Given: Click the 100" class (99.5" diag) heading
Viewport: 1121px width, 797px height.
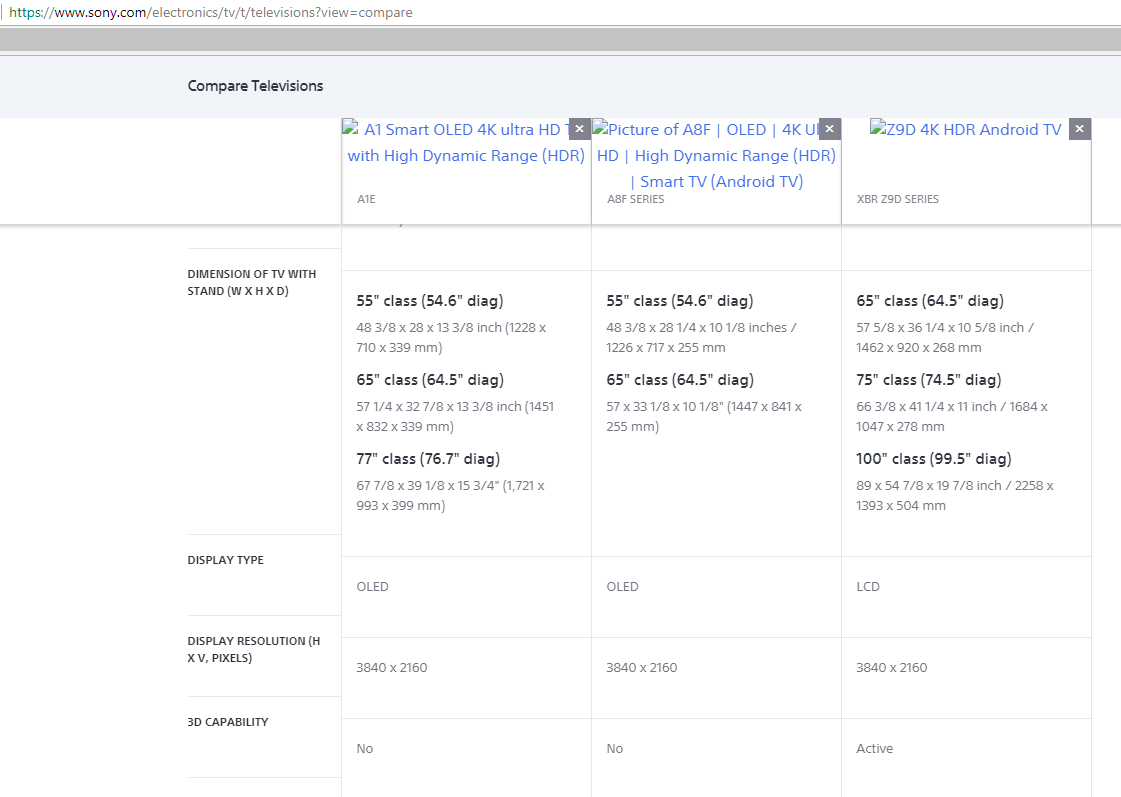Looking at the screenshot, I should coord(933,459).
